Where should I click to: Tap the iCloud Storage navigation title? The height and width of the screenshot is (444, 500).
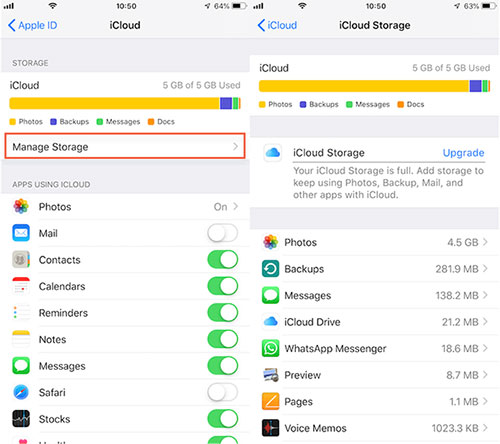pyautogui.click(x=375, y=25)
